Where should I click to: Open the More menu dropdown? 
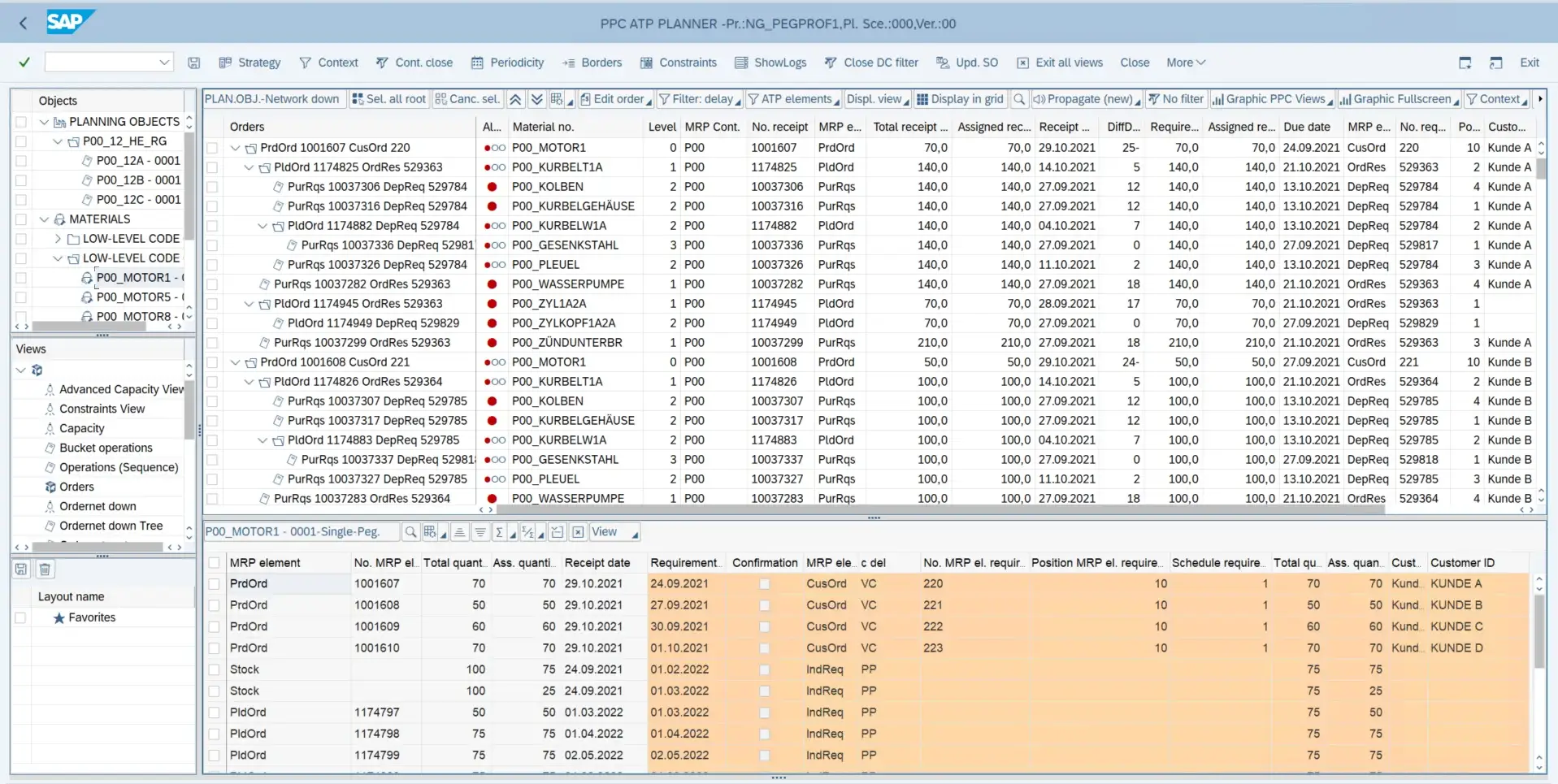point(1186,63)
